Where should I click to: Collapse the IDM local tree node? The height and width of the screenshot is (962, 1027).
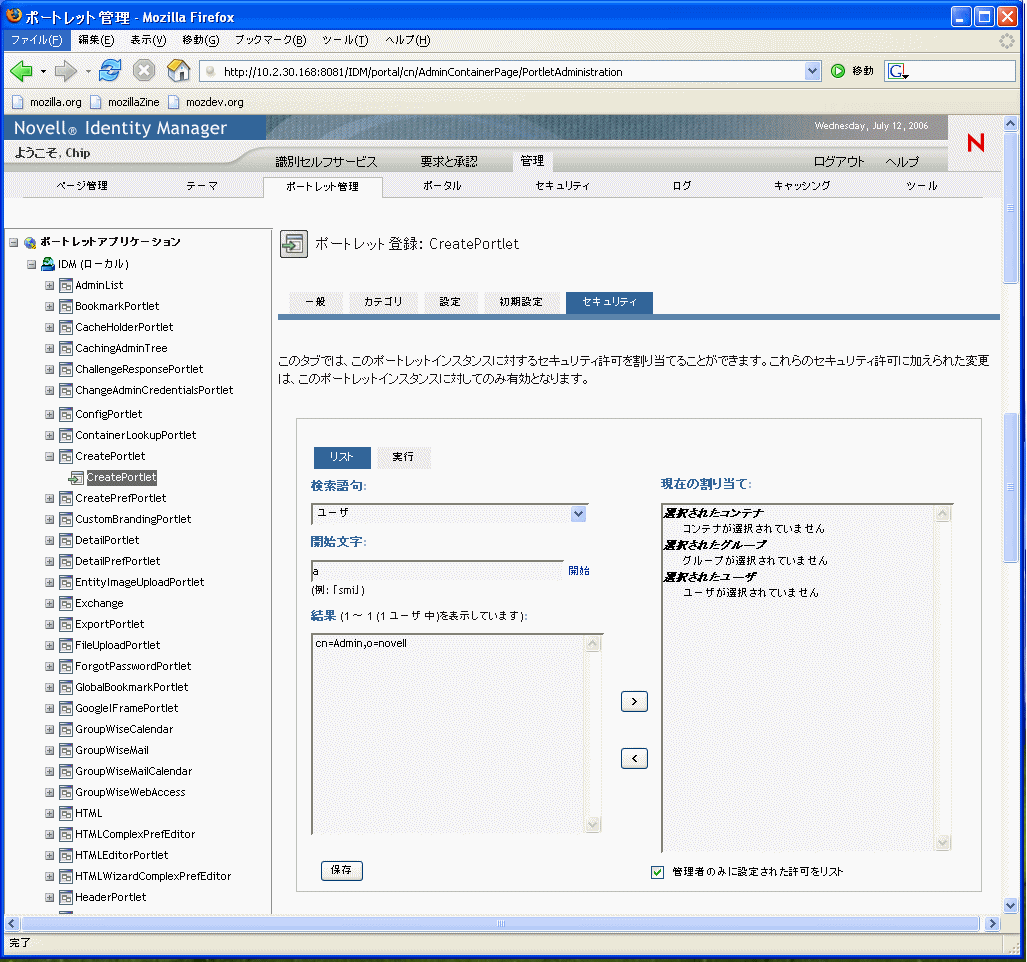31,265
